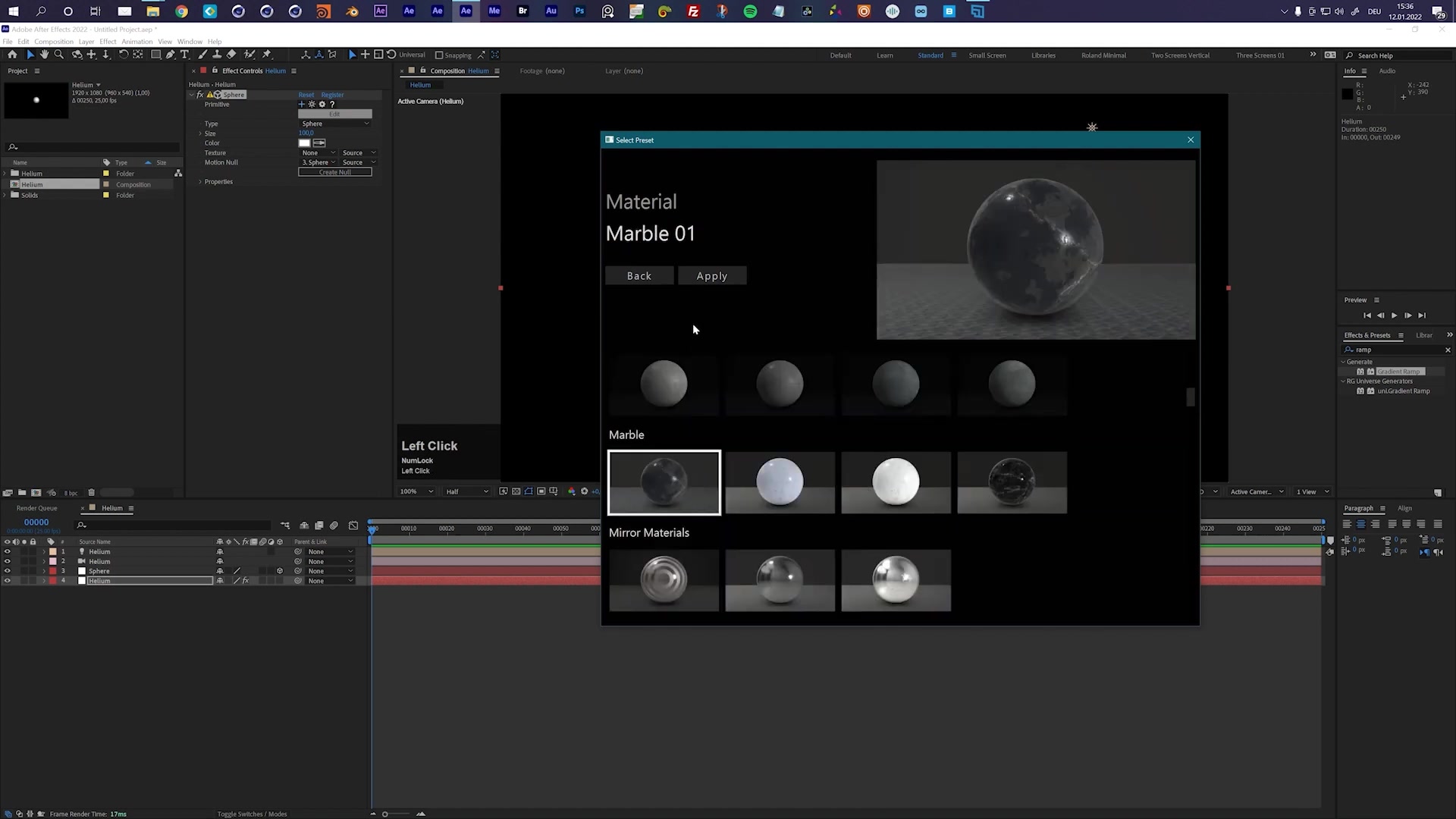The image size is (1456, 819).
Task: Open the Animation menu
Action: [x=136, y=42]
